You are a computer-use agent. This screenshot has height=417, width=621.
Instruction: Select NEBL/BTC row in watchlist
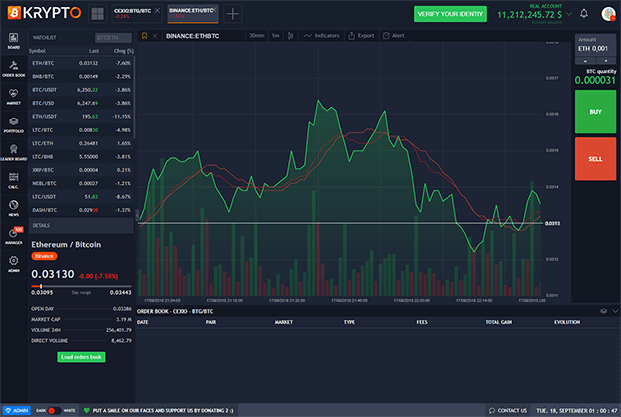[81, 183]
